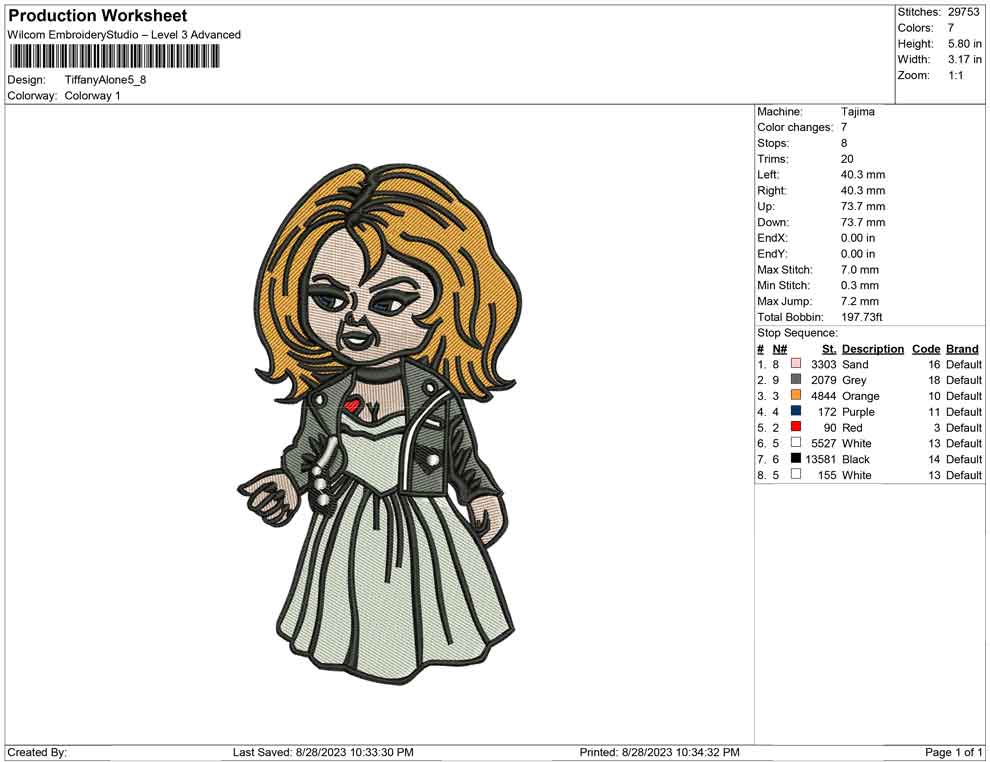
Task: Click the 'Printed: 8/28/2023 10:34:32 PM' text
Action: (x=659, y=752)
